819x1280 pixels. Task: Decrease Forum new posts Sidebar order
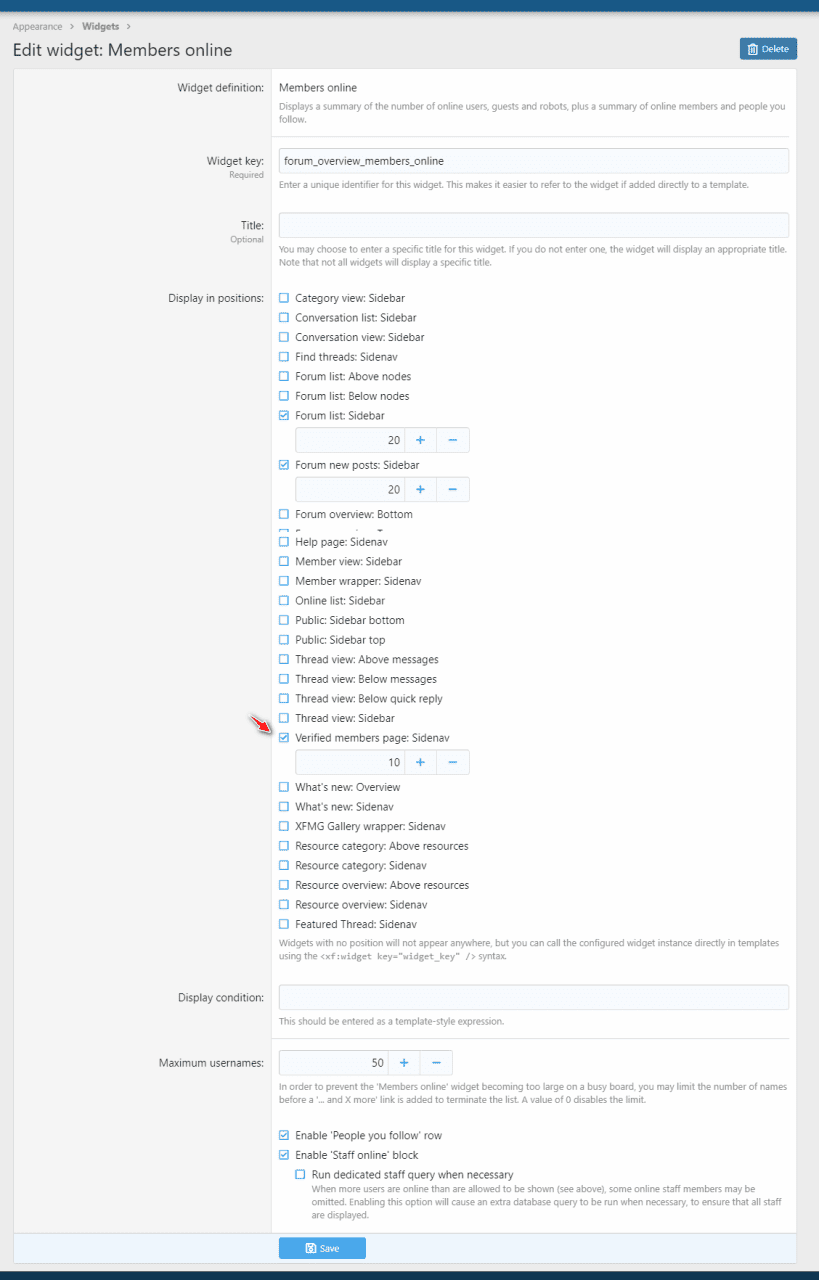click(x=452, y=489)
